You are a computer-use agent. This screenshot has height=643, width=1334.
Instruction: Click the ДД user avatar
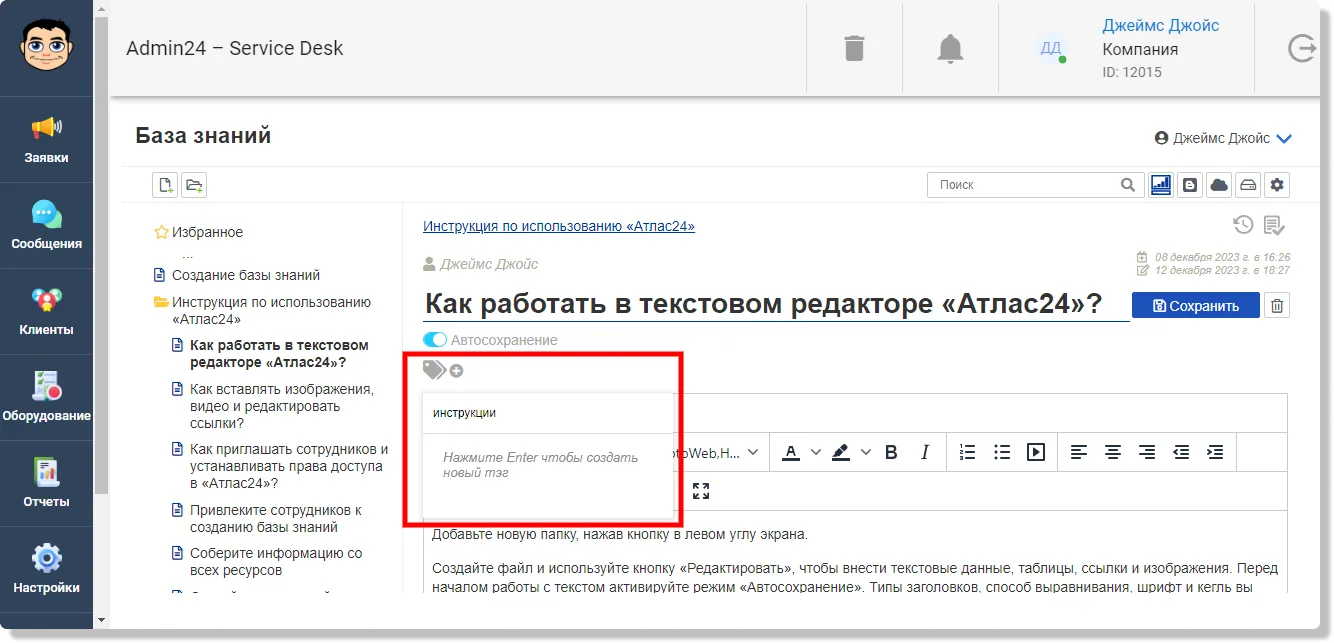click(x=1051, y=48)
